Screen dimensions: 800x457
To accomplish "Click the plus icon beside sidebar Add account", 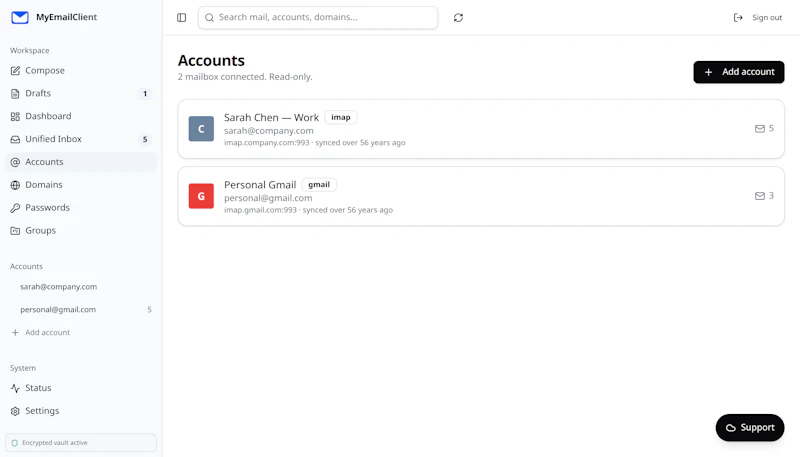I will [x=15, y=333].
